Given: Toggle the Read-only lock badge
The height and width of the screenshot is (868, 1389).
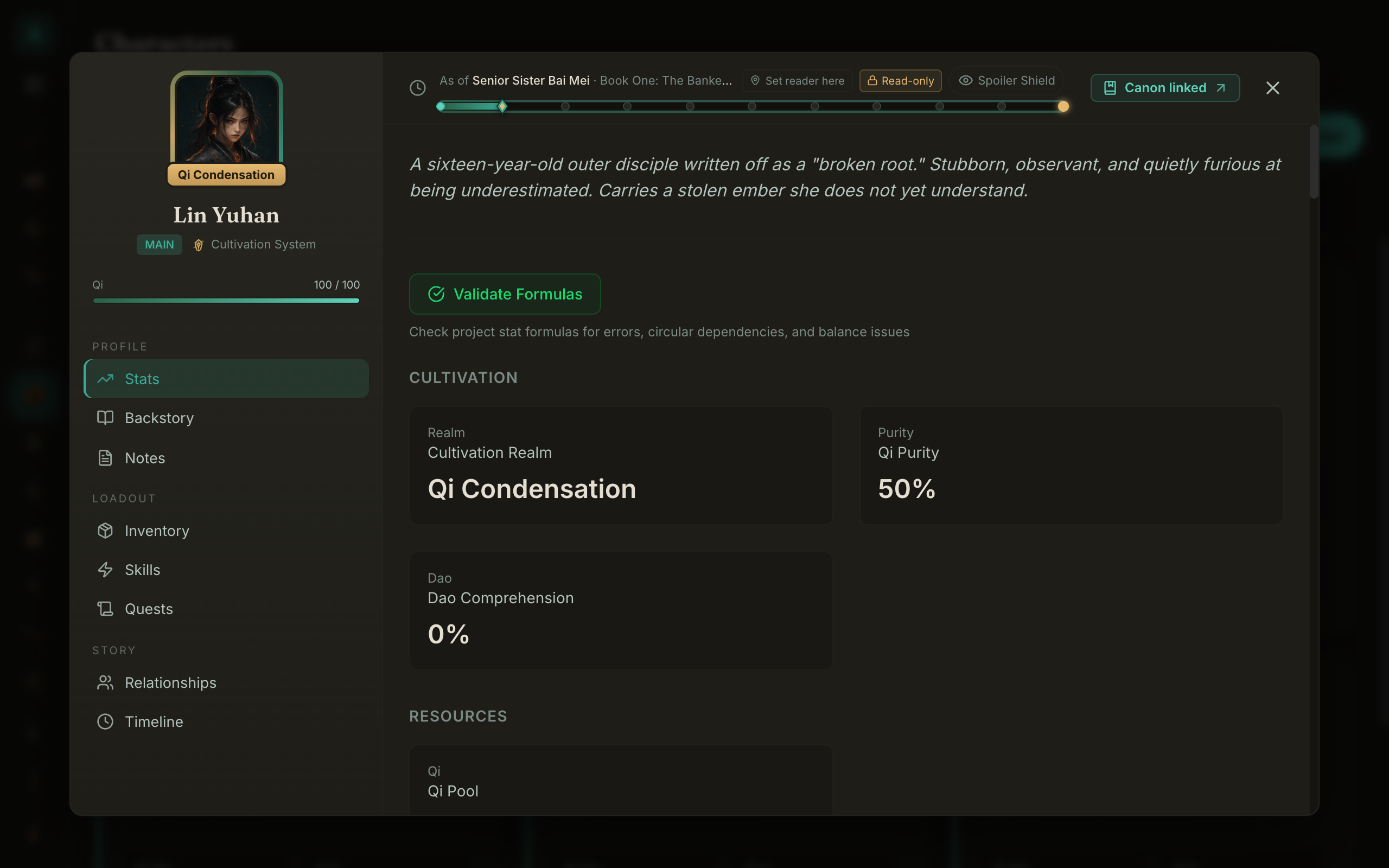Looking at the screenshot, I should [900, 81].
